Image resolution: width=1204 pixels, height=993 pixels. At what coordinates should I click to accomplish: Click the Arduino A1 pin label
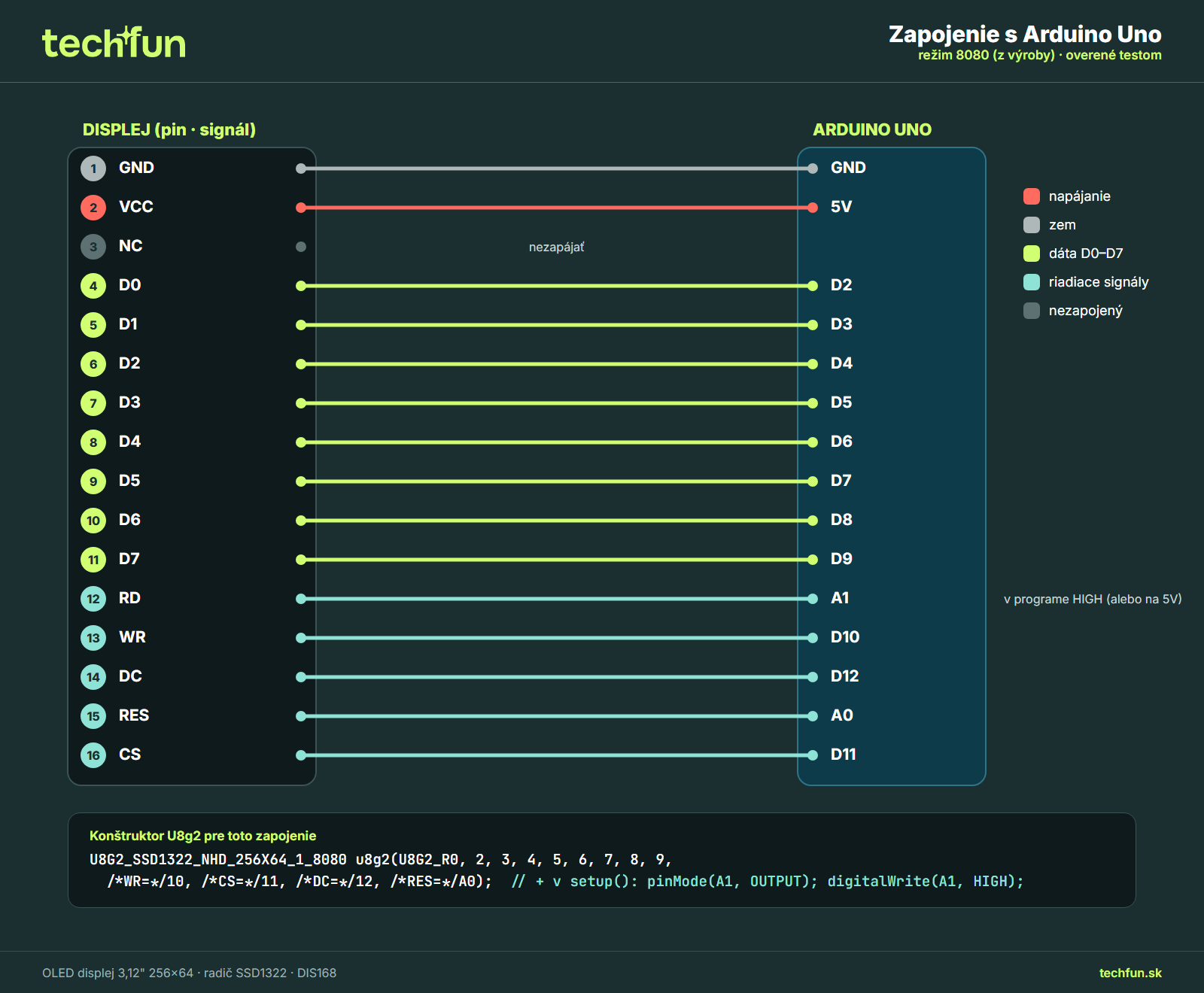[840, 598]
